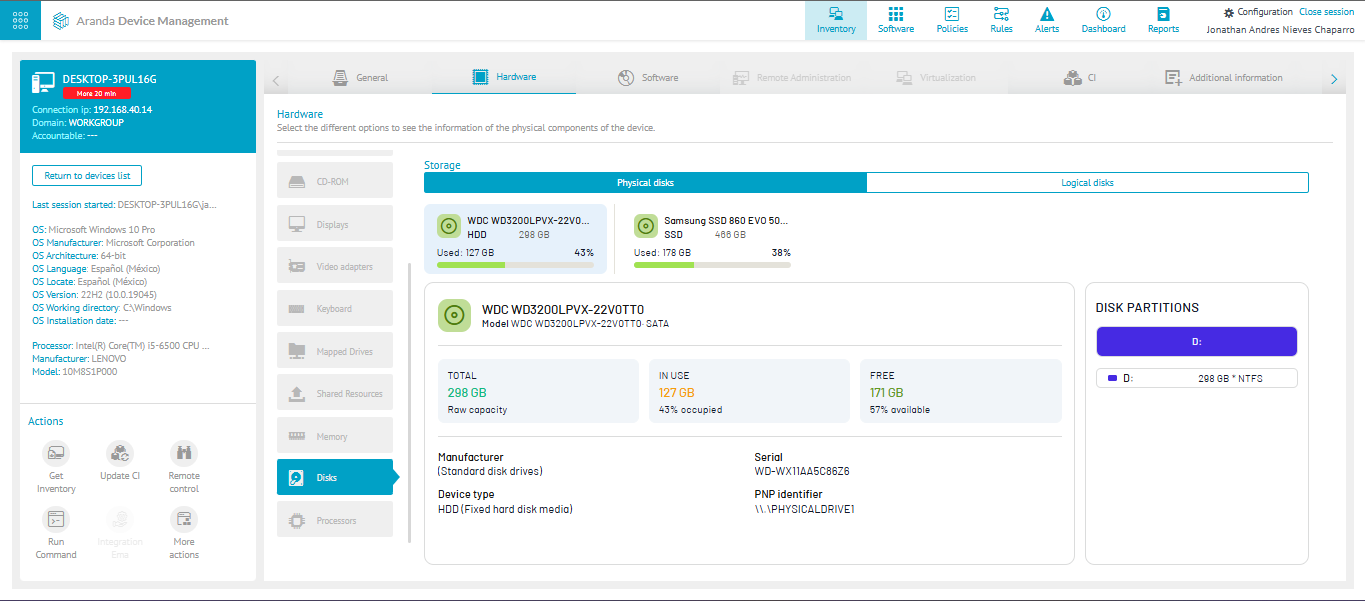Click the WDC disk usage bar at 43%

tap(515, 265)
